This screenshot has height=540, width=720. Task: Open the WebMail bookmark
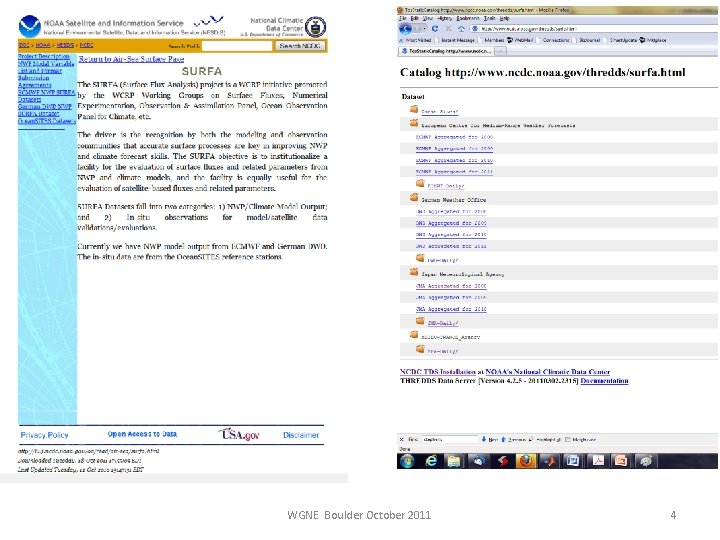pos(520,40)
